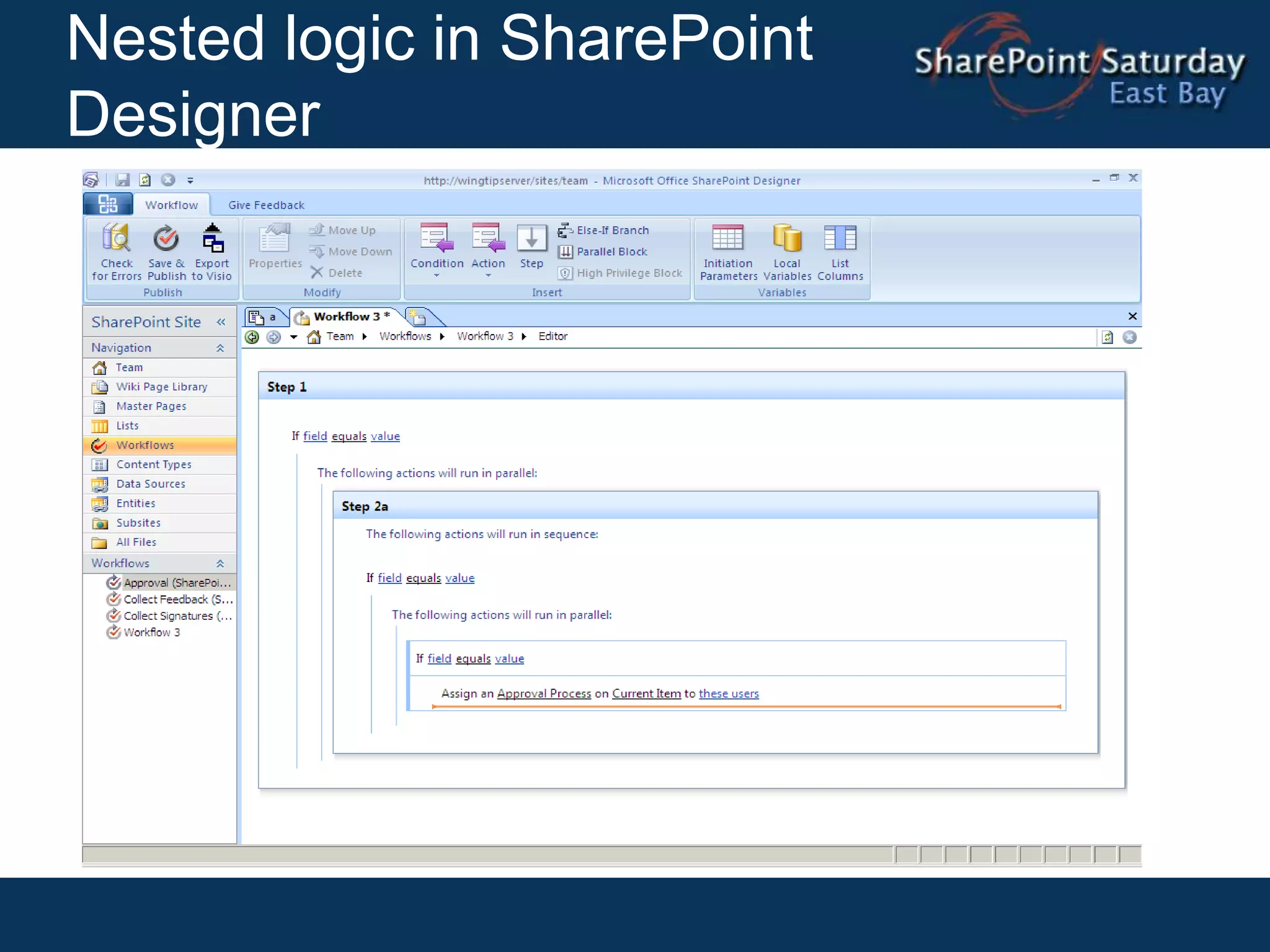
Task: Open the Action dropdown
Action: tap(488, 275)
